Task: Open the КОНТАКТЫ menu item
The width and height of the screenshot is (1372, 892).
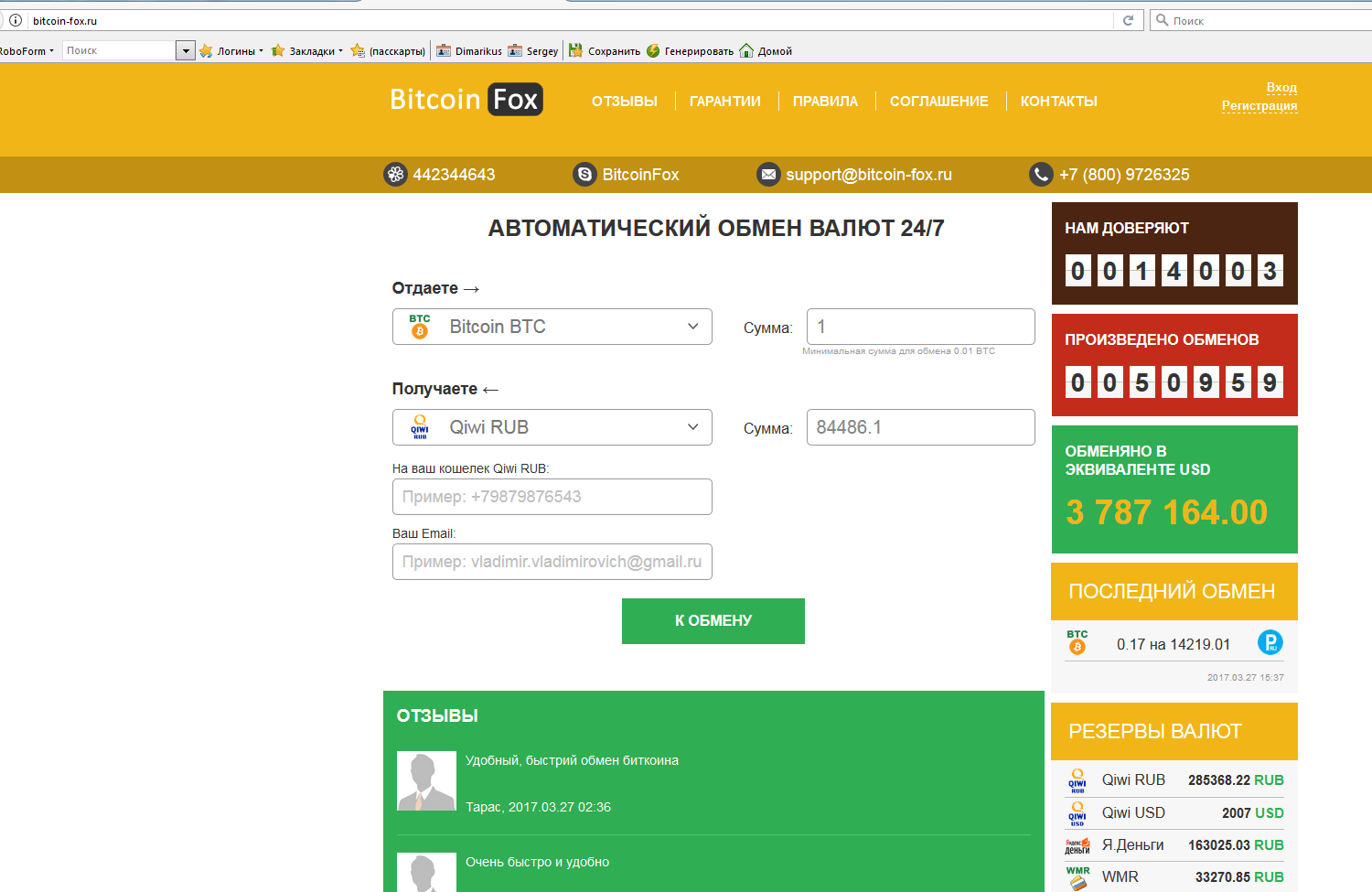Action: 1058,102
